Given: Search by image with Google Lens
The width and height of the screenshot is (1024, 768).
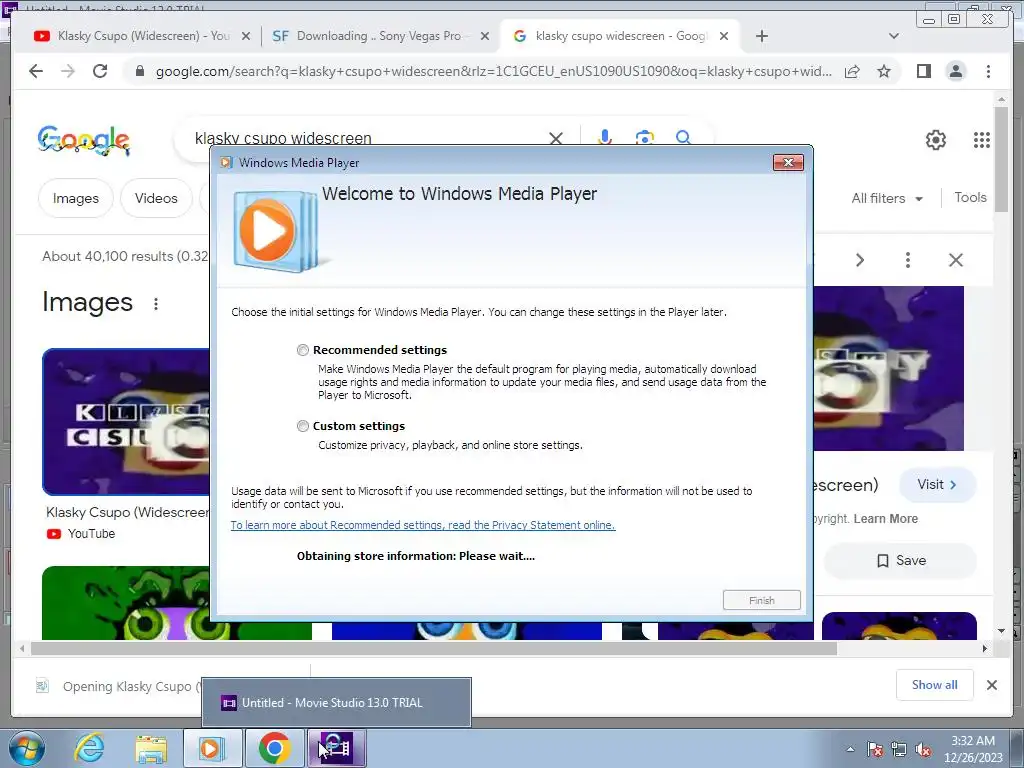Looking at the screenshot, I should pyautogui.click(x=645, y=137).
